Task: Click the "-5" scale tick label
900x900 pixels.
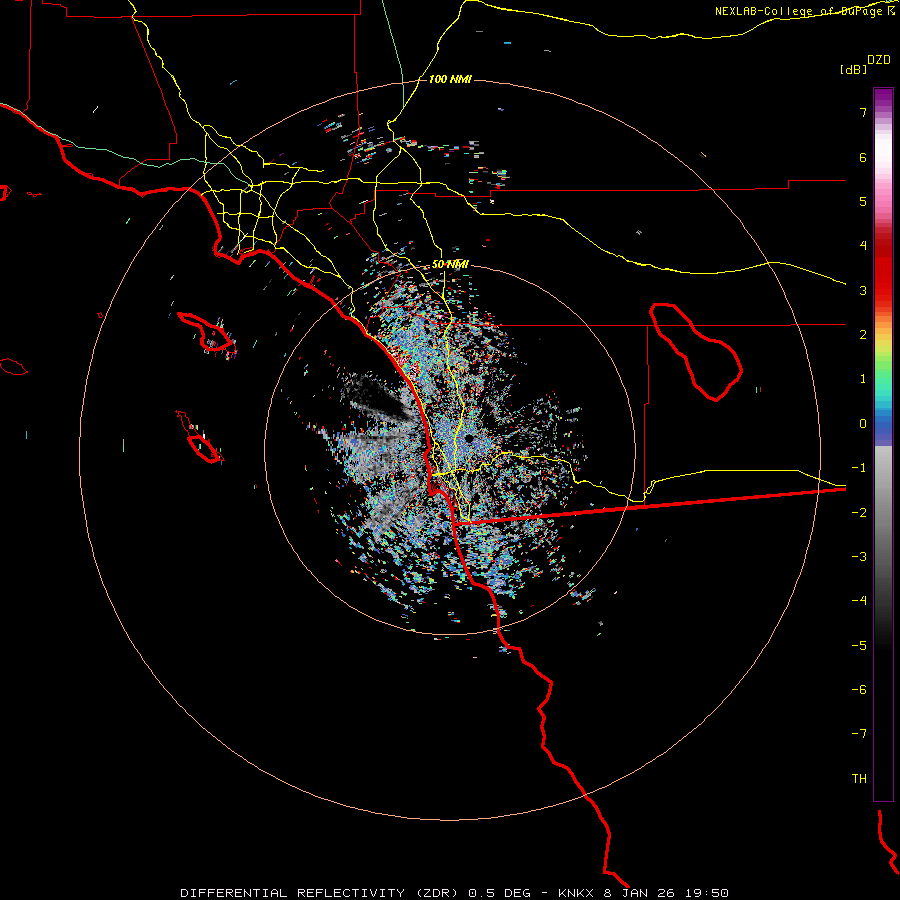Action: (x=859, y=646)
